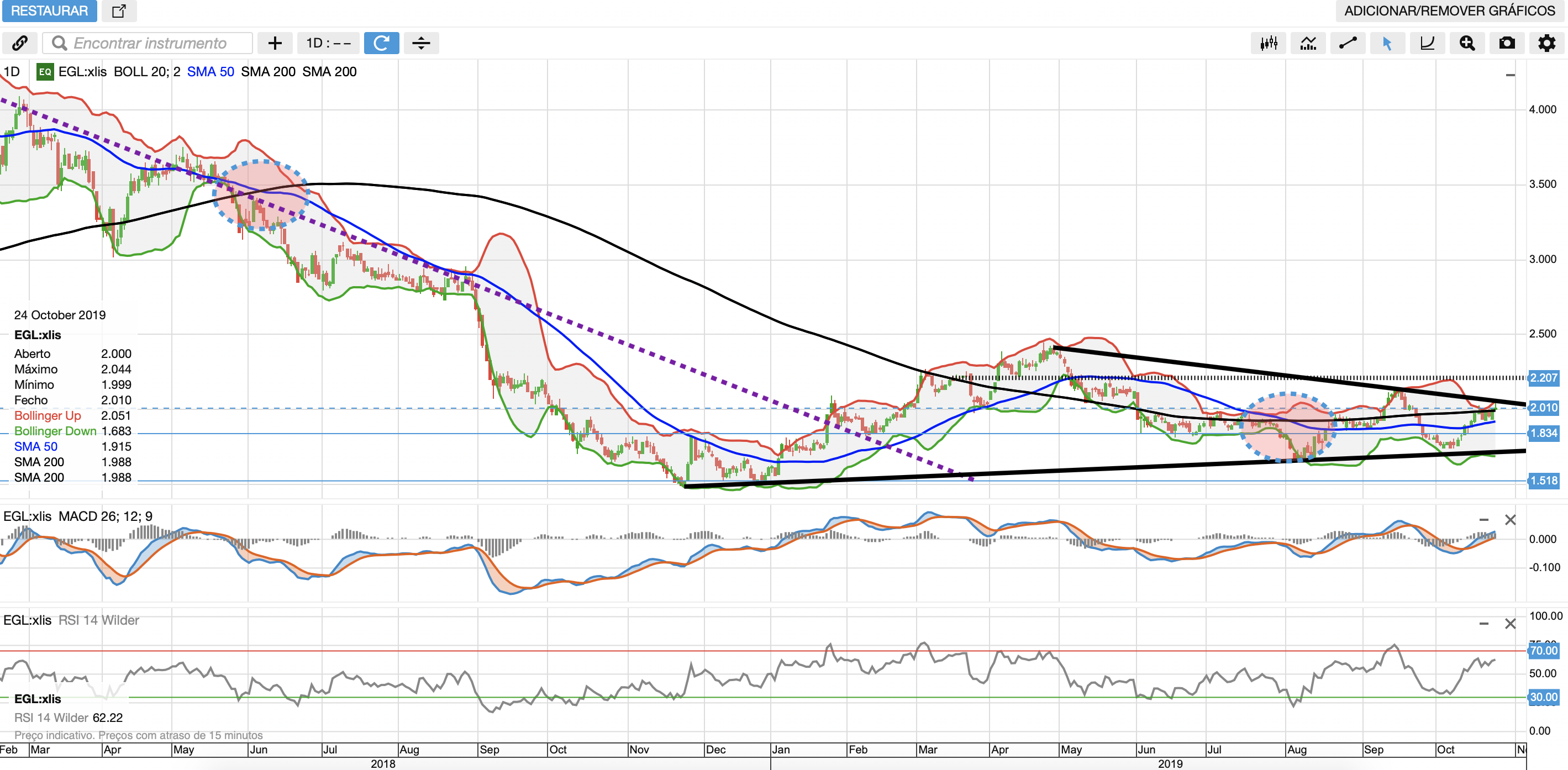Open chart settings gear icon
Viewport: 1568px width, 770px height.
1546,43
